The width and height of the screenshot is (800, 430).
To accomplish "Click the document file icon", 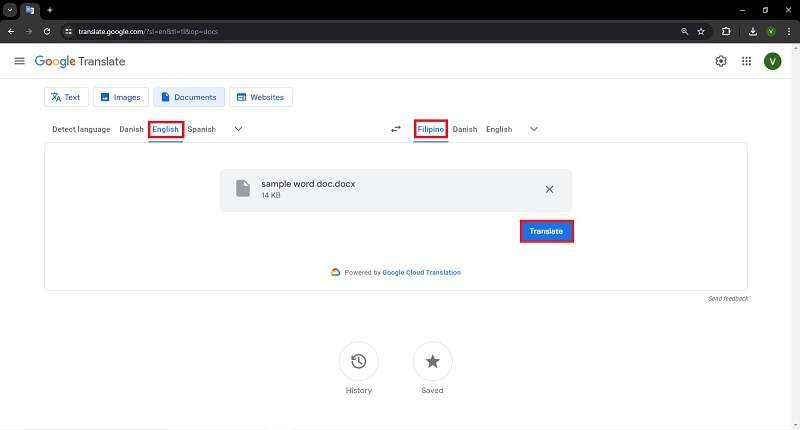I will point(243,188).
